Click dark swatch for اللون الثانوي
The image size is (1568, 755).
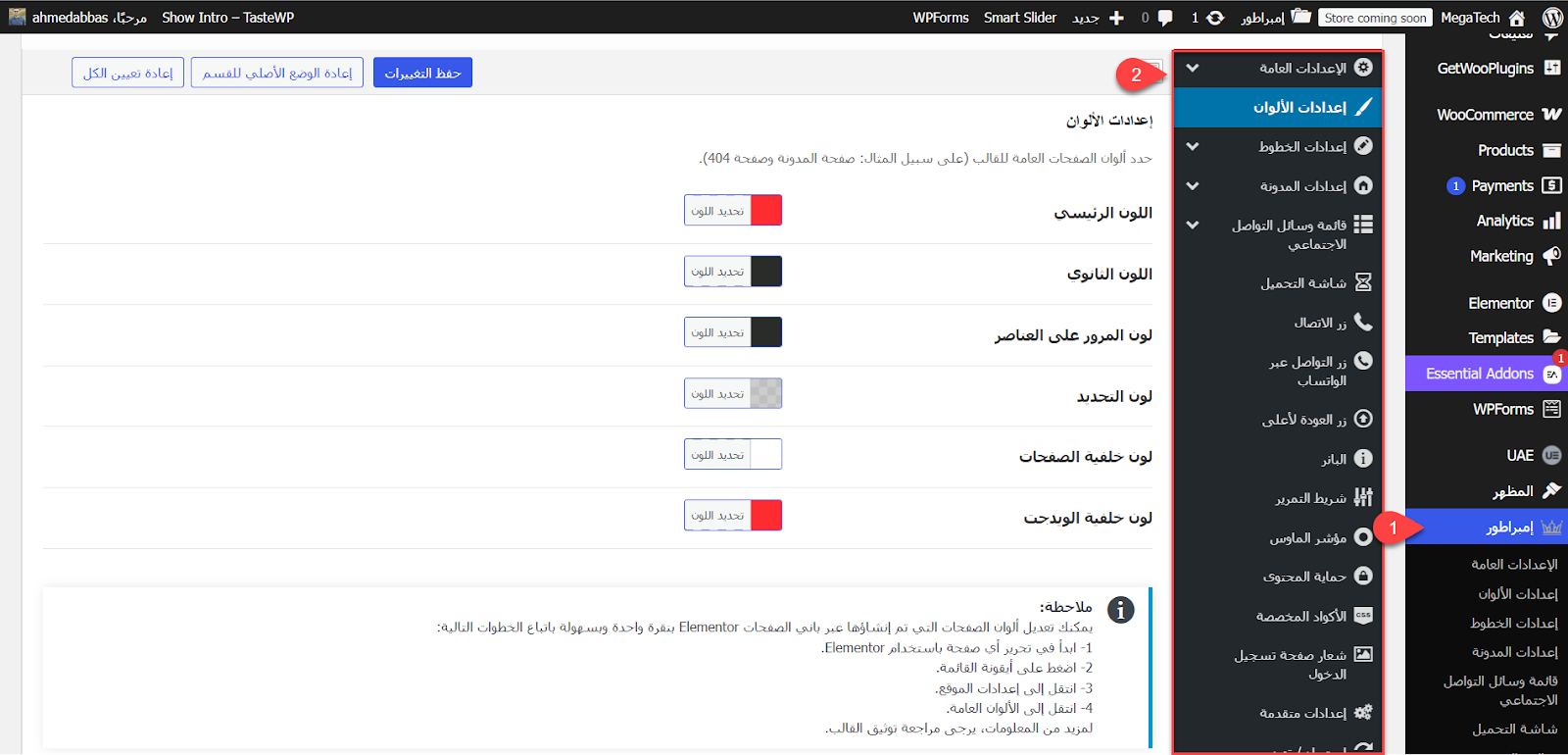pos(766,271)
